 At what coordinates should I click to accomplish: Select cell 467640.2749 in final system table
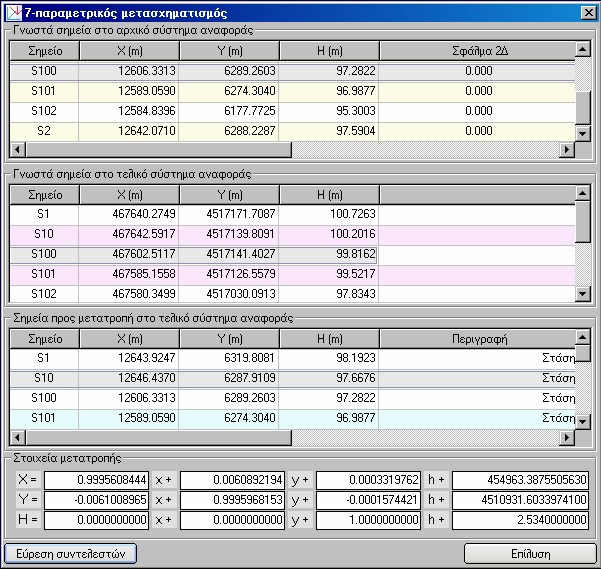(x=129, y=214)
